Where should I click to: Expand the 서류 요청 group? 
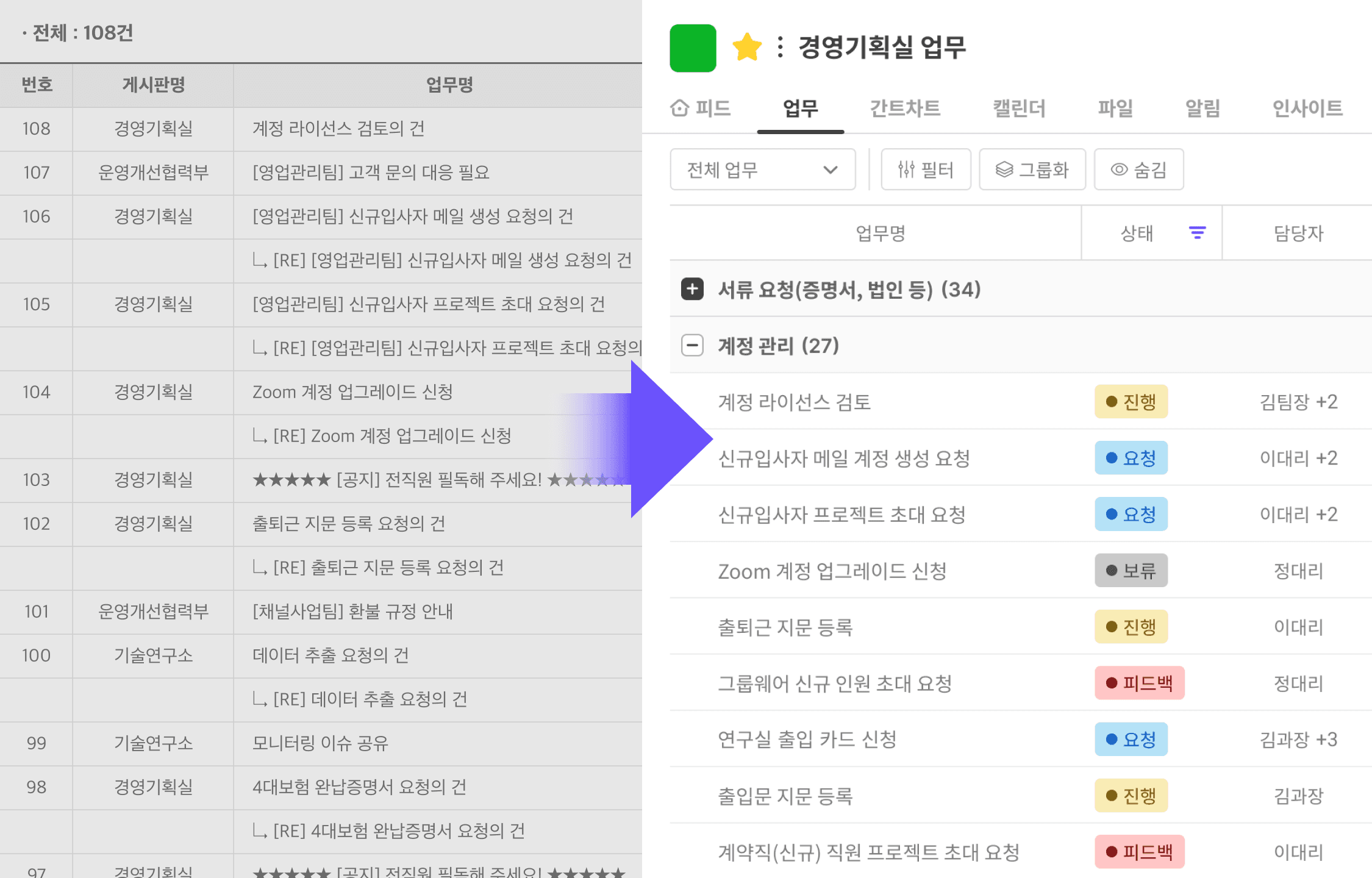click(692, 289)
